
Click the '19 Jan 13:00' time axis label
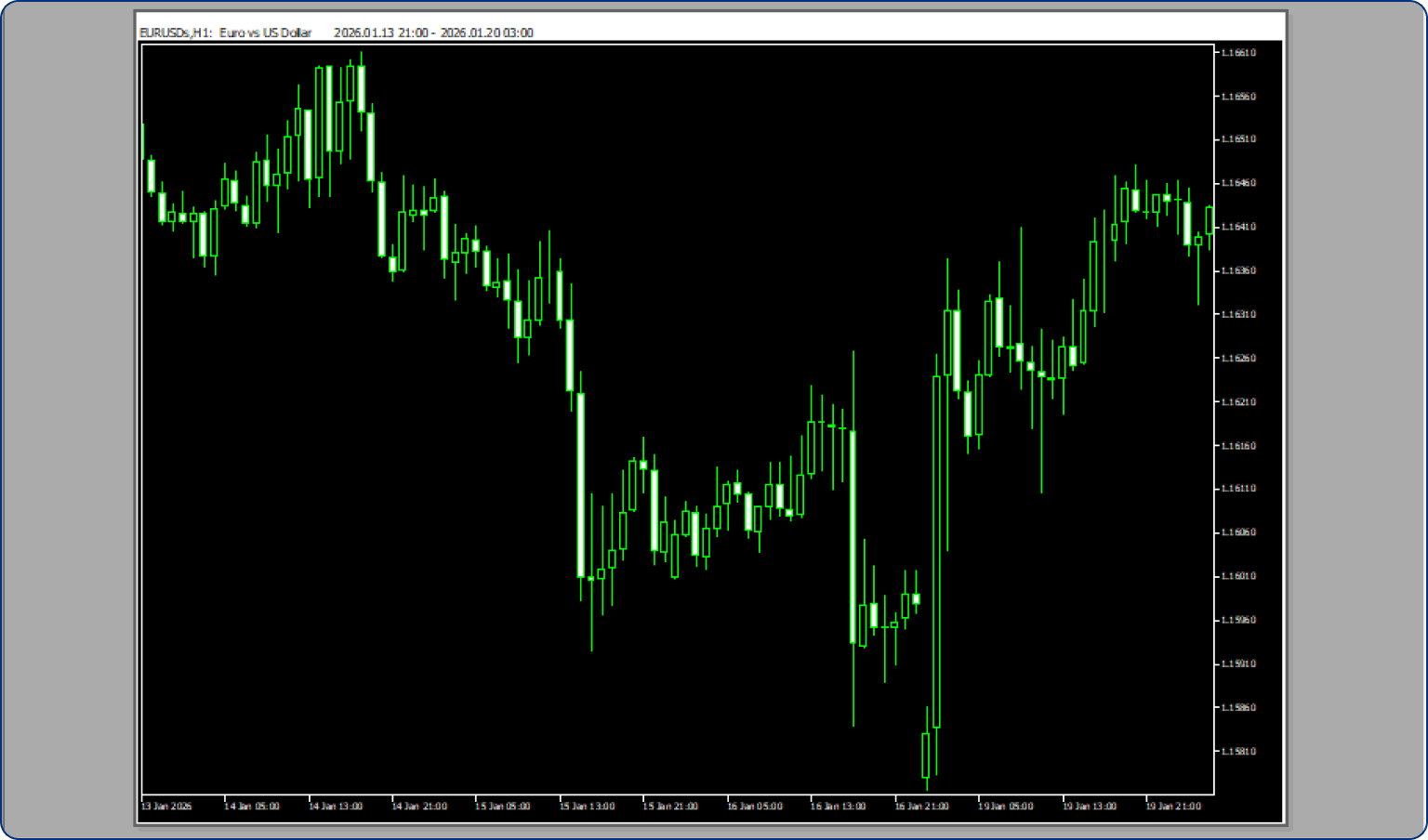click(x=1089, y=807)
